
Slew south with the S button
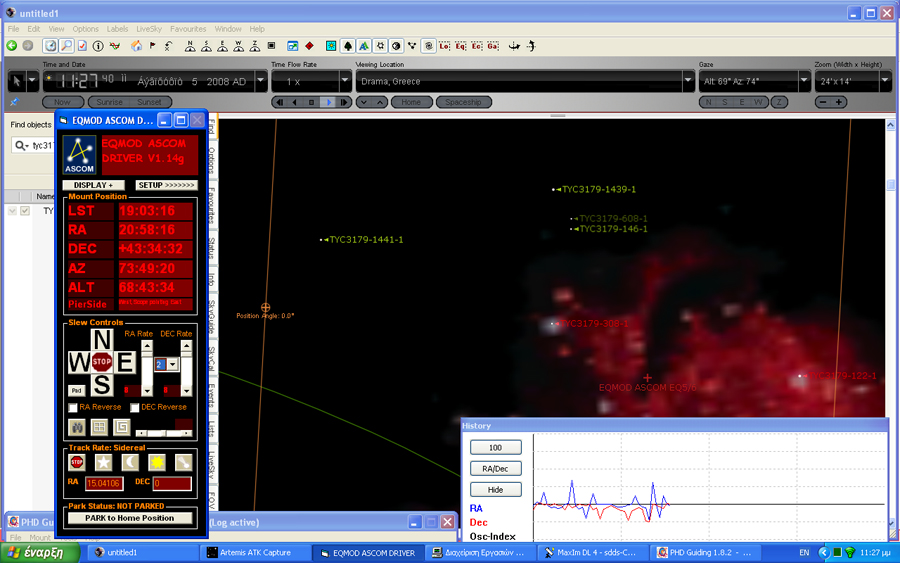tap(102, 385)
